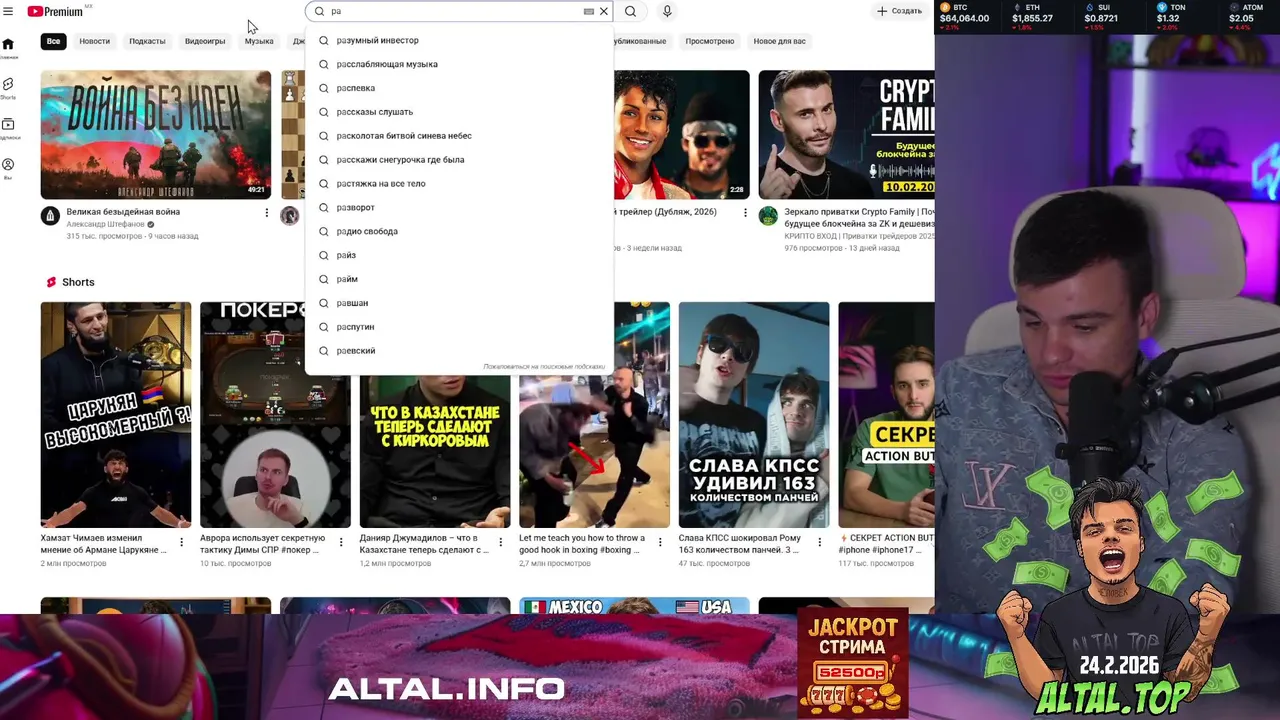1280x720 pixels.
Task: Choose suggestion "радио свобода"
Action: coord(459,231)
